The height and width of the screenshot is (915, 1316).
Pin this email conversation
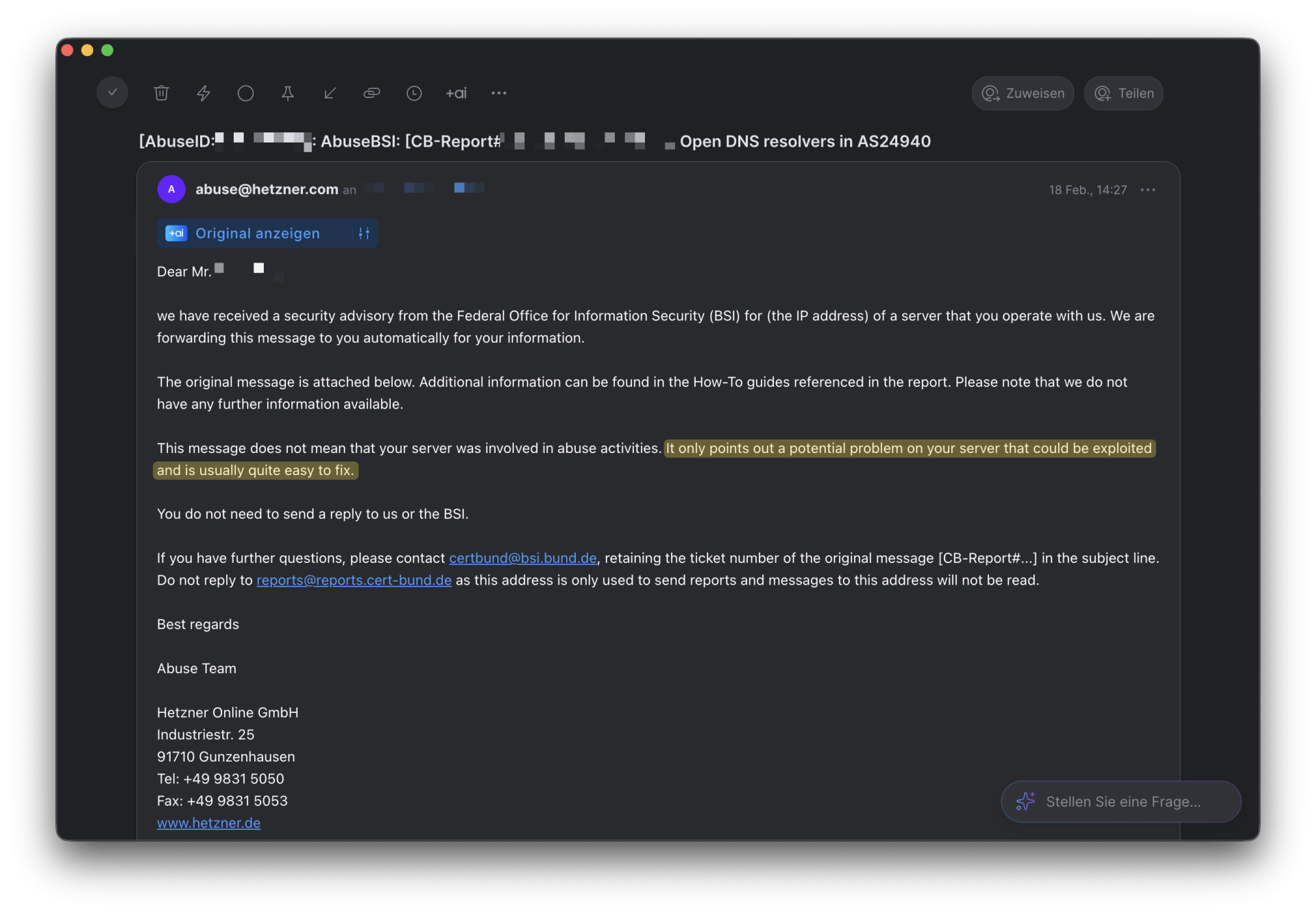tap(288, 93)
